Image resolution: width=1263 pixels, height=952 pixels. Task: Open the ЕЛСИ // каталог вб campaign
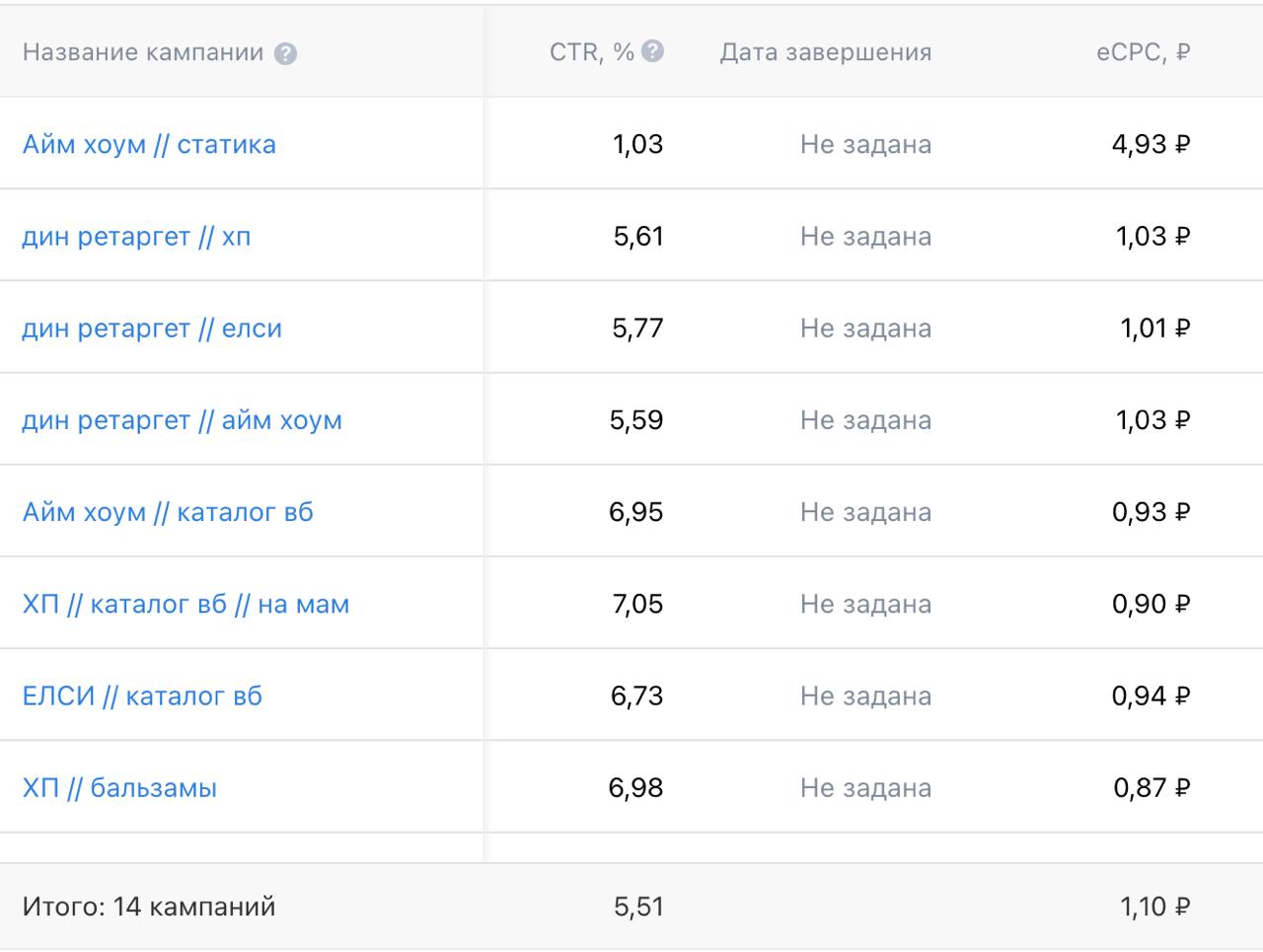[142, 696]
